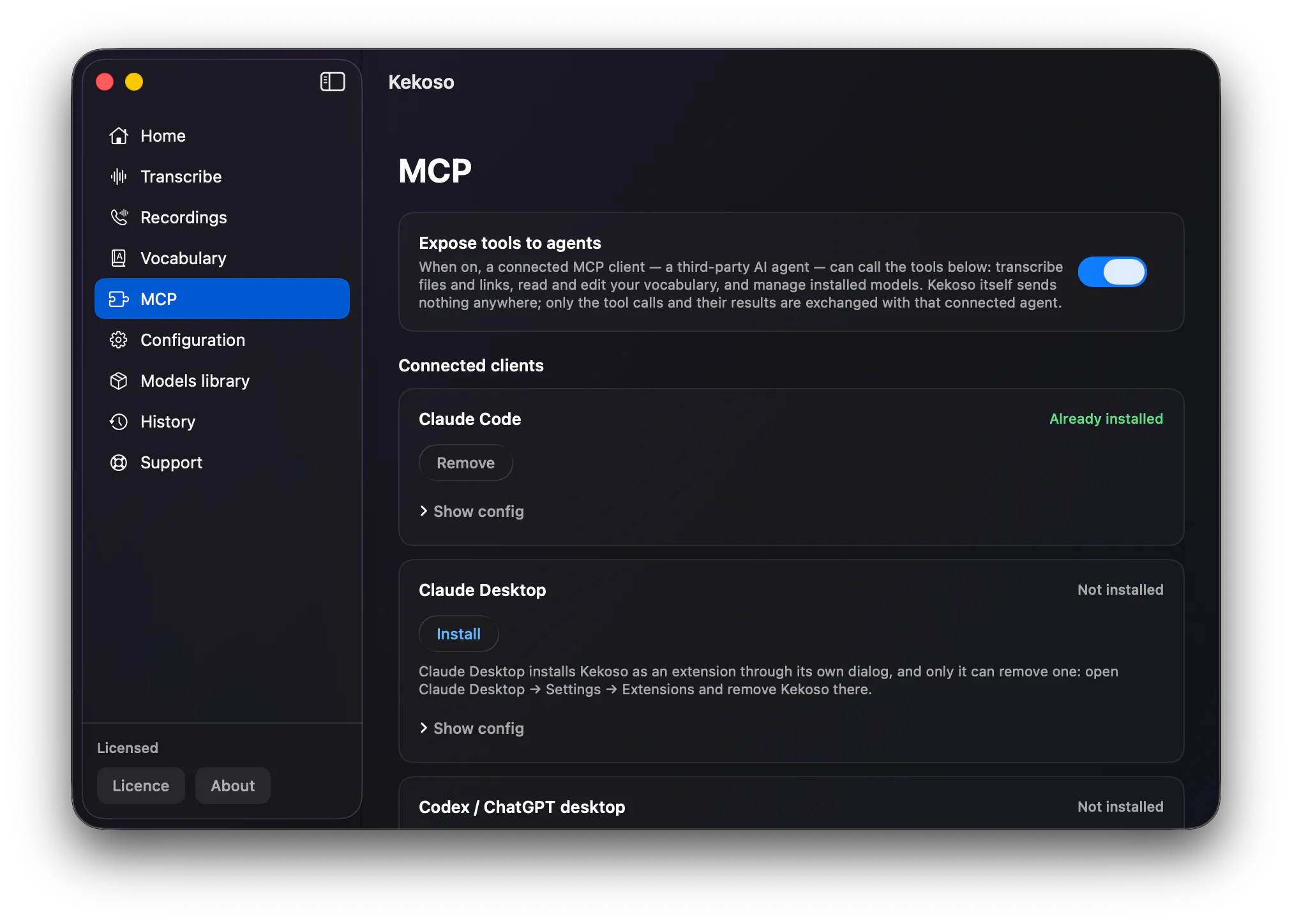Click the Recordings phone icon
The image size is (1292, 924).
tap(119, 218)
